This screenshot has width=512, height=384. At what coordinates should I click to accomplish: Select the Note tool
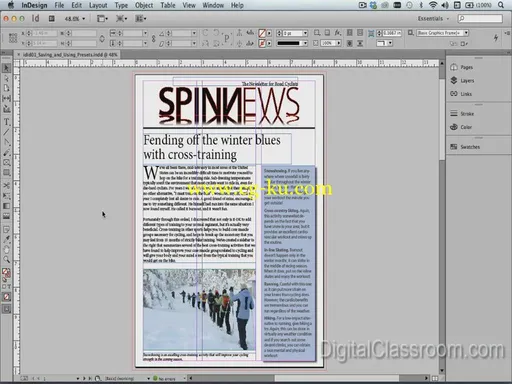[x=6, y=230]
